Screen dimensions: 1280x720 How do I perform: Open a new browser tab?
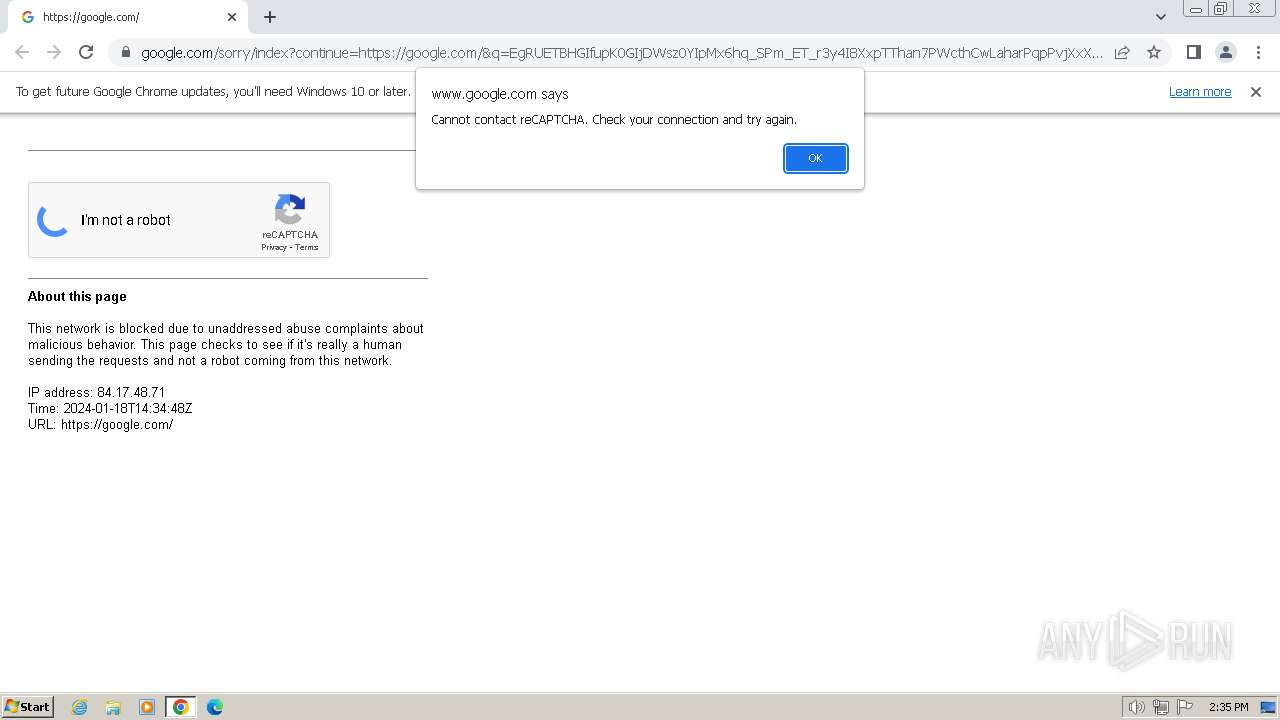click(x=270, y=17)
